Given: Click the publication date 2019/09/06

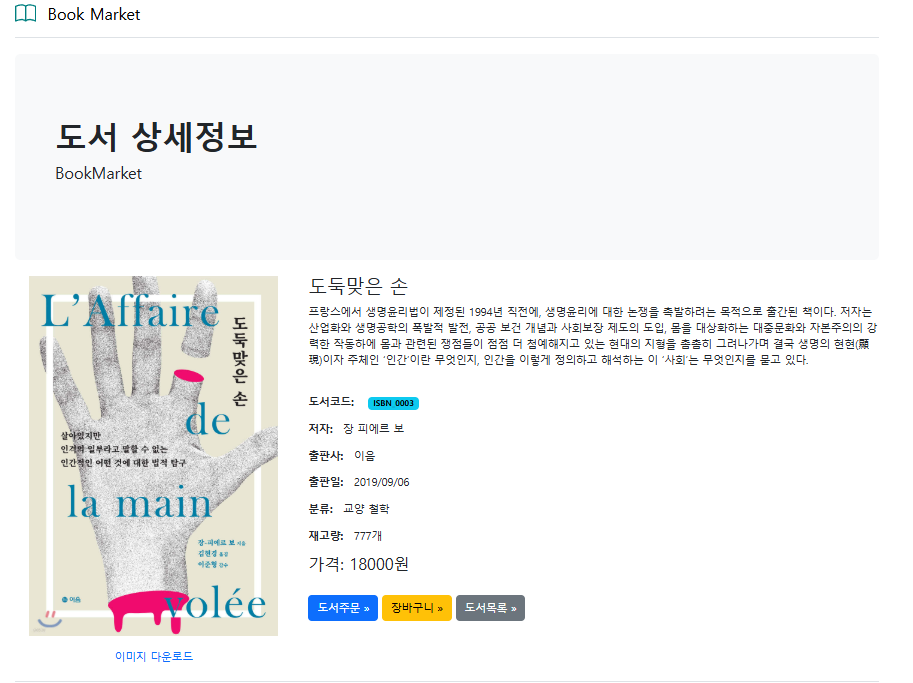Looking at the screenshot, I should point(381,482).
